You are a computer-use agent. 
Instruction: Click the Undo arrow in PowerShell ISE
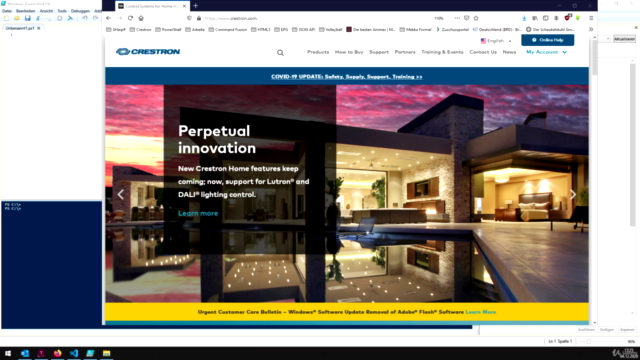[84, 18]
